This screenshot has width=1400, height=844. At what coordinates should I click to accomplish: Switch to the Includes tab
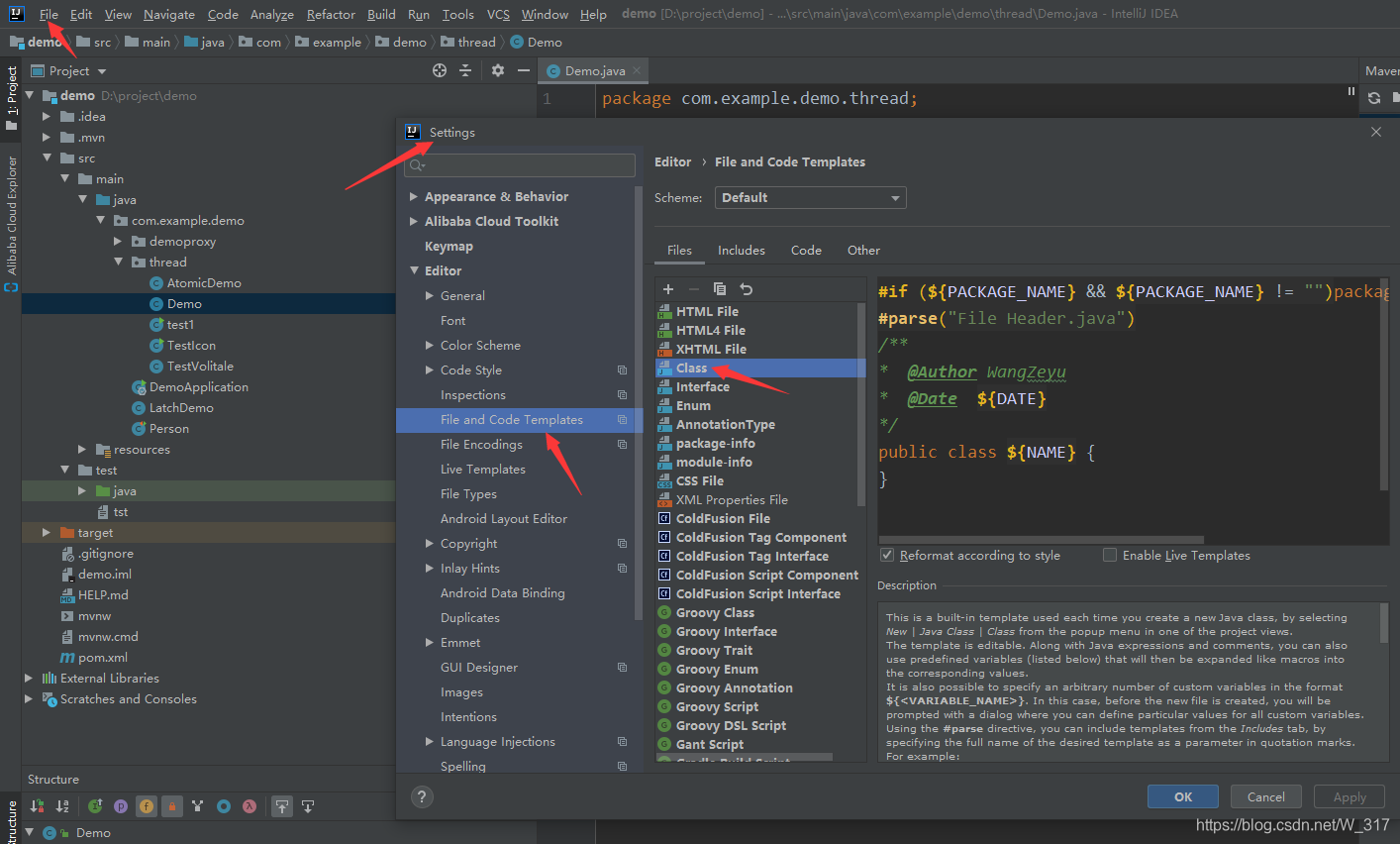click(742, 251)
